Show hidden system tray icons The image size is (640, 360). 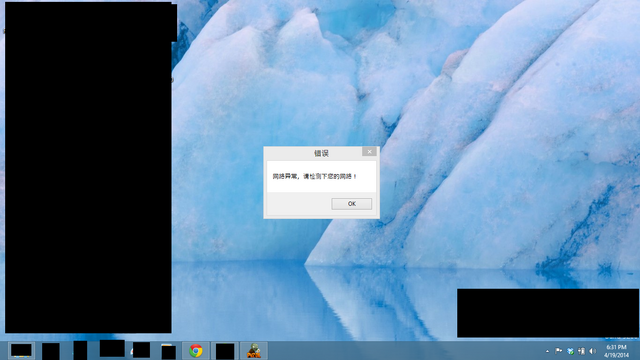[547, 351]
